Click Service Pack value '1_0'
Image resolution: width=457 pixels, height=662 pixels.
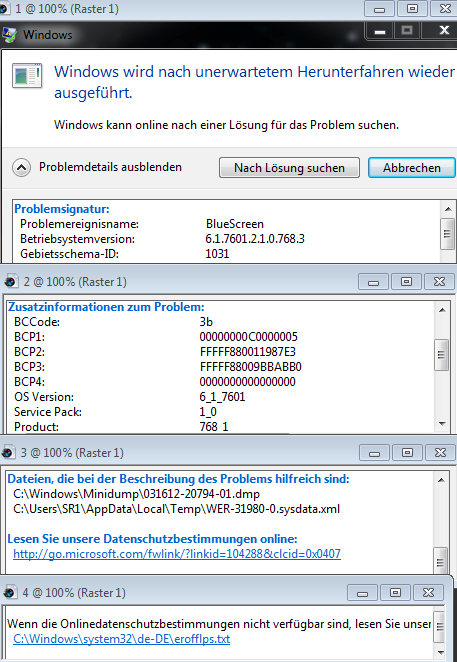pyautogui.click(x=208, y=412)
